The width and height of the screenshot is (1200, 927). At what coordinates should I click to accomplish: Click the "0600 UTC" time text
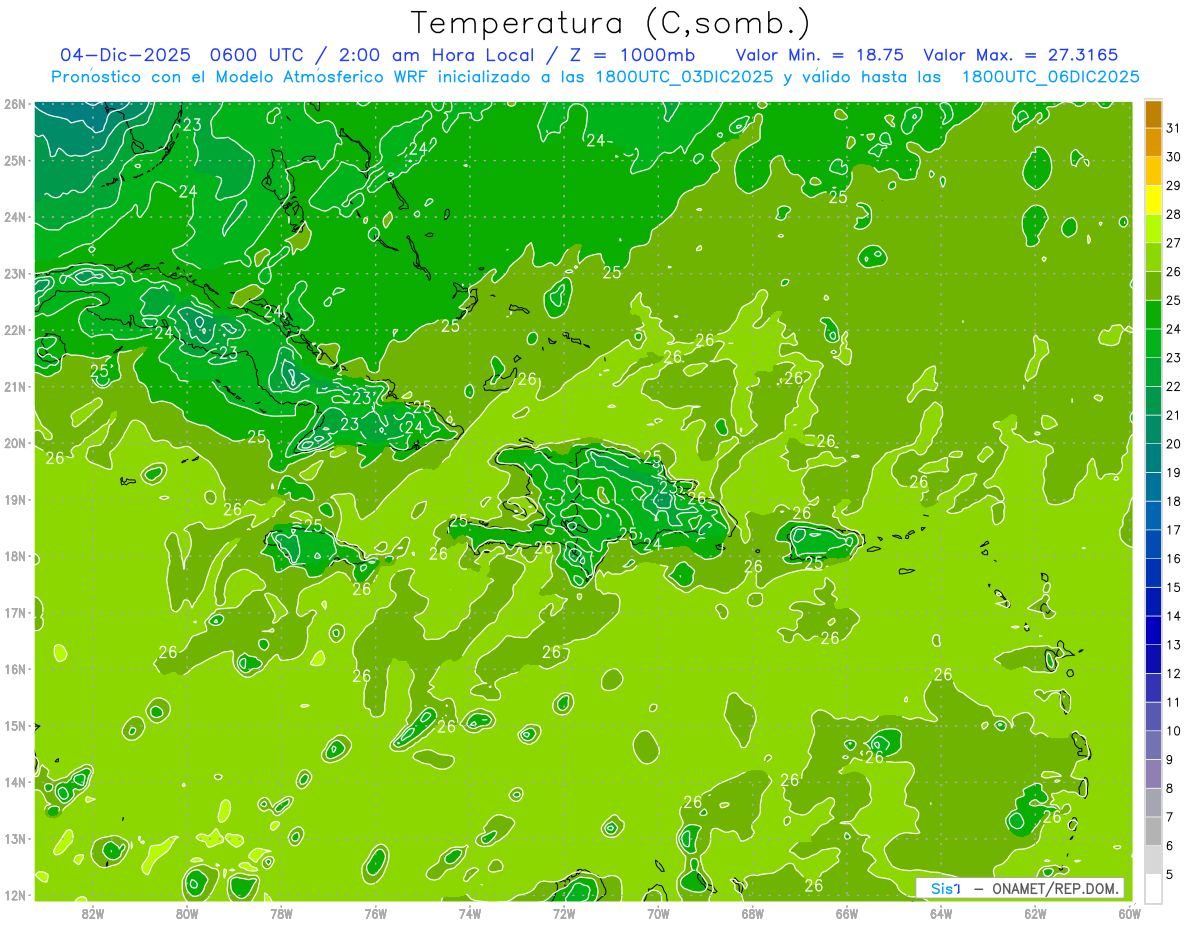(256, 55)
